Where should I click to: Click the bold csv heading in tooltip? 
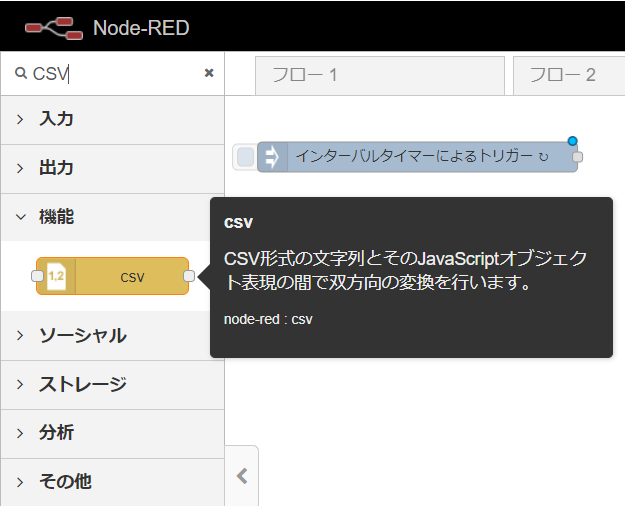click(x=238, y=222)
